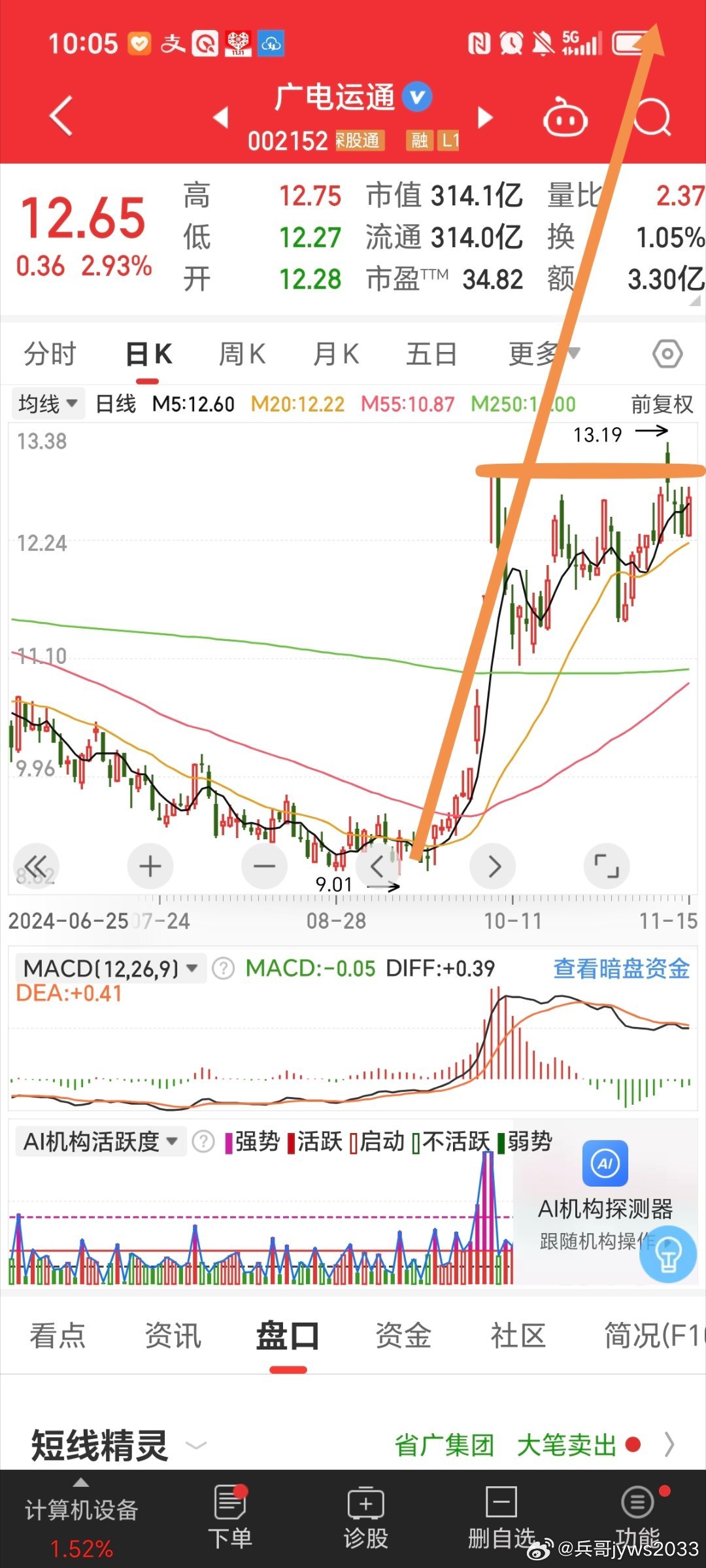
Task: Tap the M5:12.60 moving average label
Action: click(193, 404)
